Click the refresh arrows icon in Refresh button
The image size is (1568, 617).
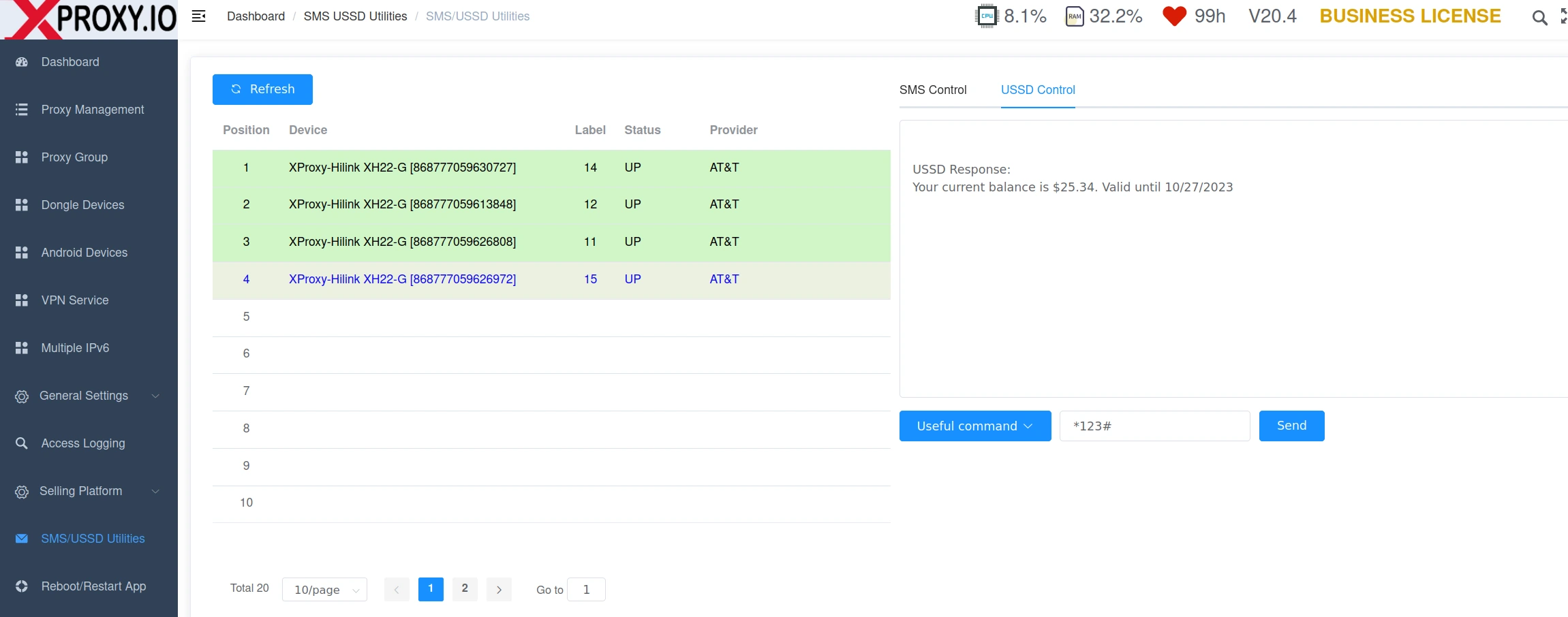click(236, 89)
